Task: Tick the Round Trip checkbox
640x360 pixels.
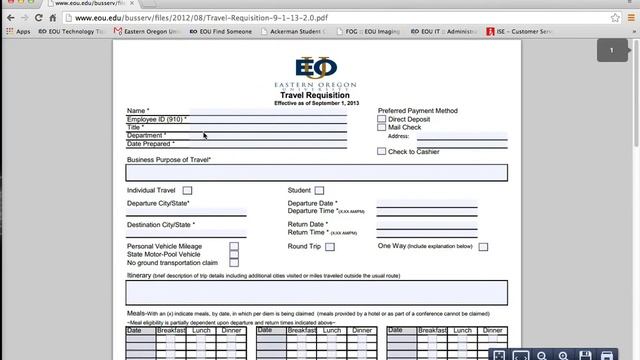Action: pyautogui.click(x=330, y=247)
